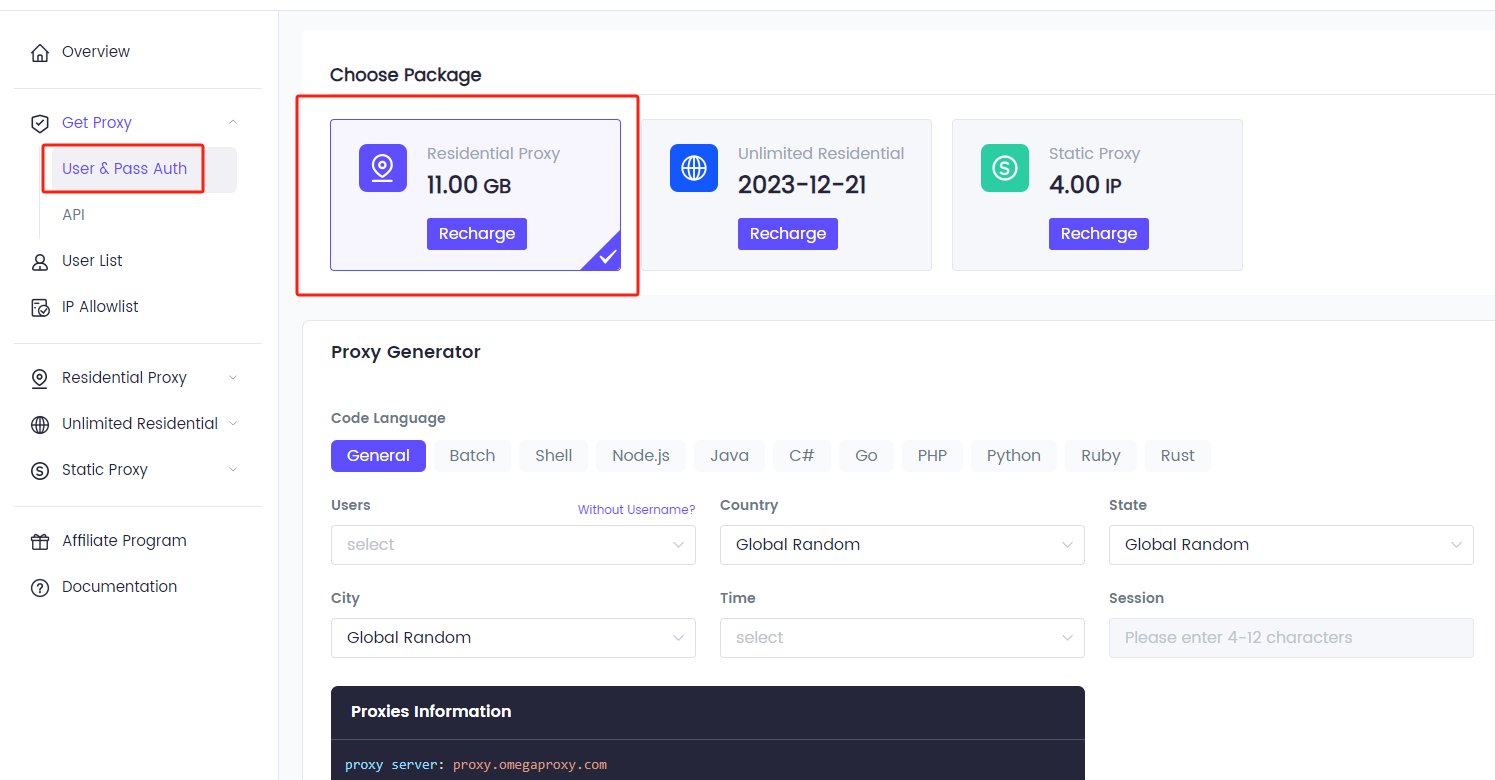Switch to the Java code tab
This screenshot has width=1495, height=780.
click(730, 456)
